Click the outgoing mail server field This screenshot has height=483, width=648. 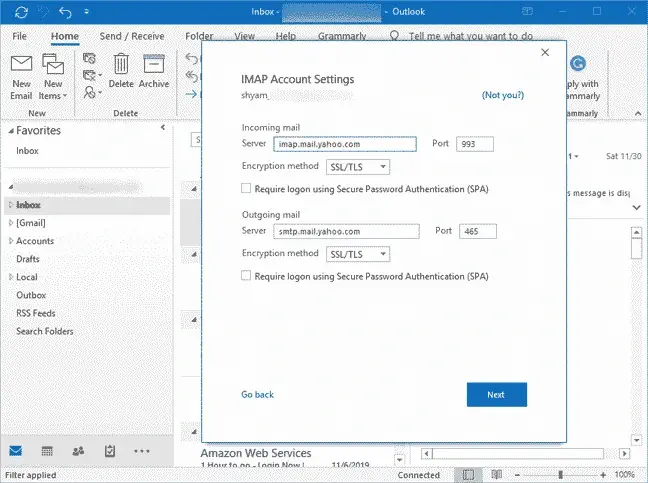tap(346, 231)
